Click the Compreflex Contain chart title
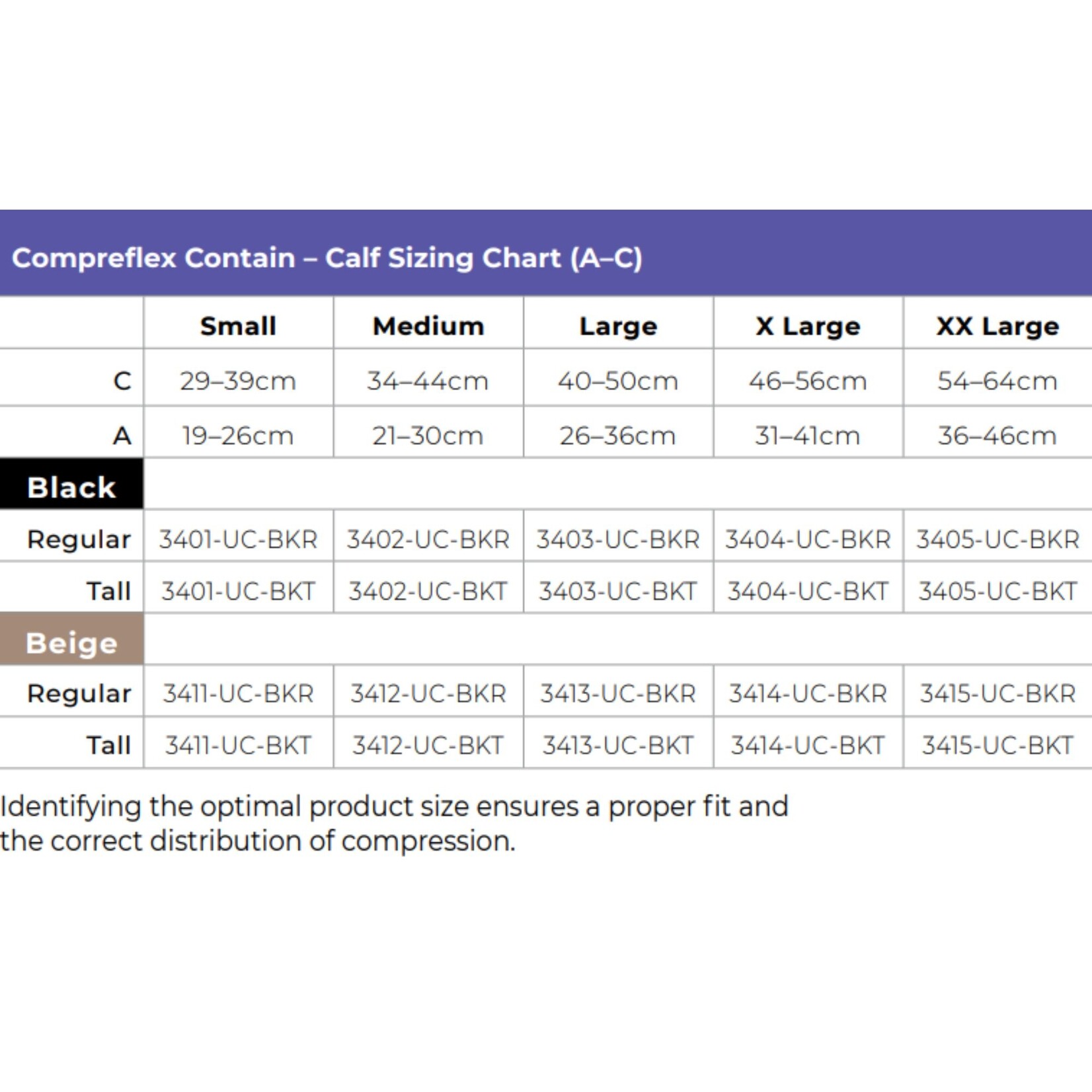Viewport: 1092px width, 1092px height. click(327, 258)
